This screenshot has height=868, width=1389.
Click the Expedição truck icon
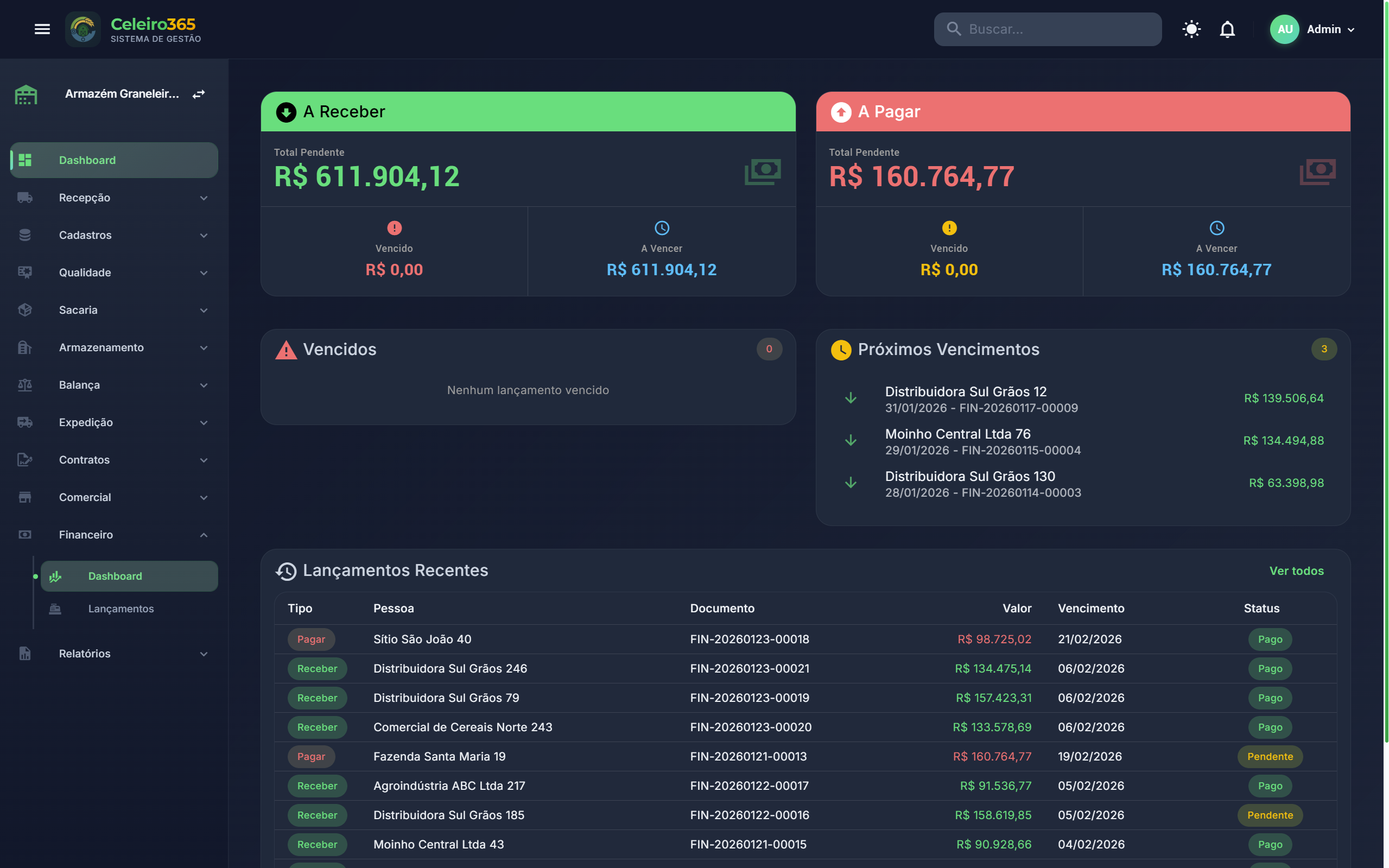[x=24, y=422]
